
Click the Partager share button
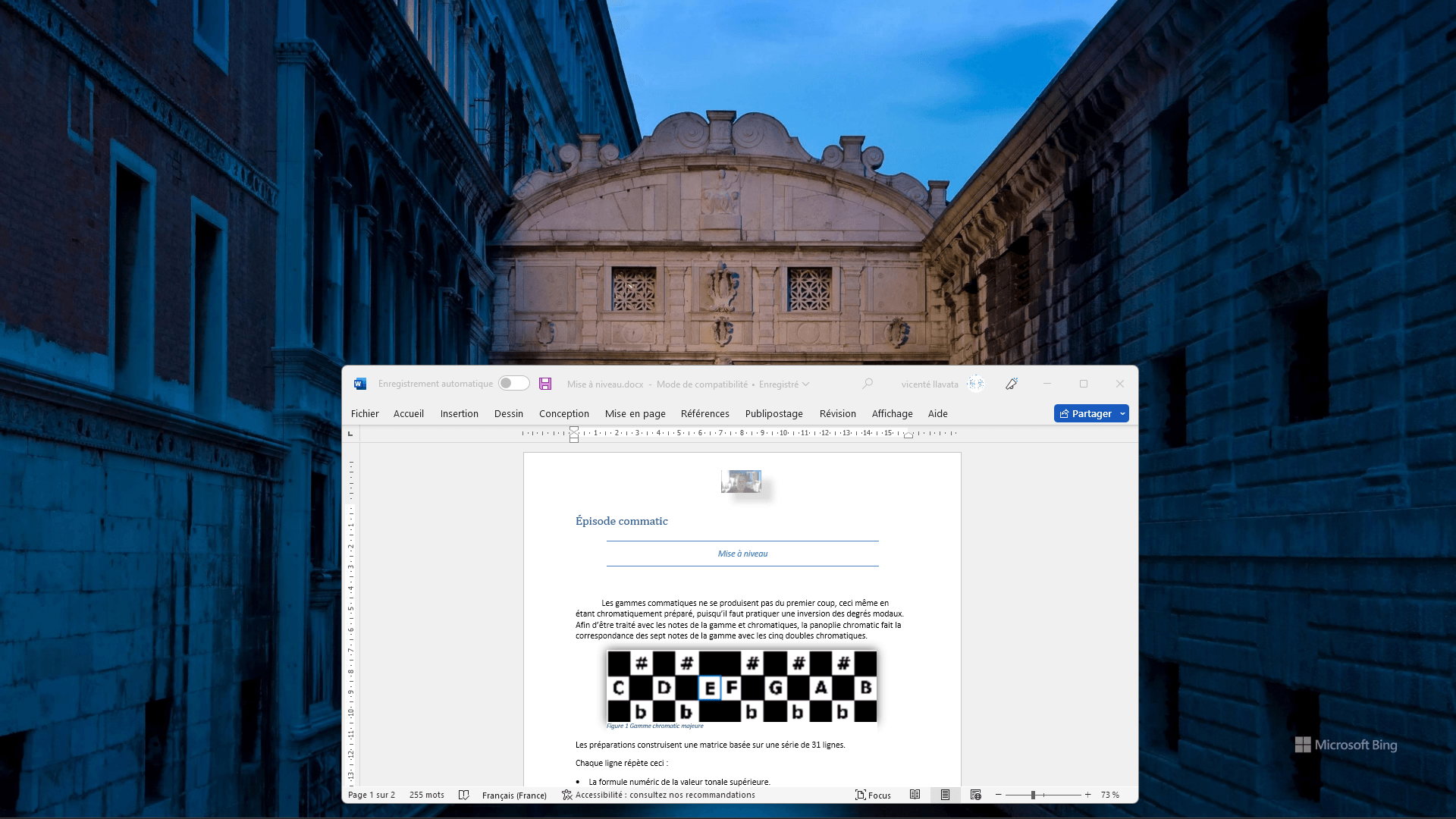click(1085, 413)
